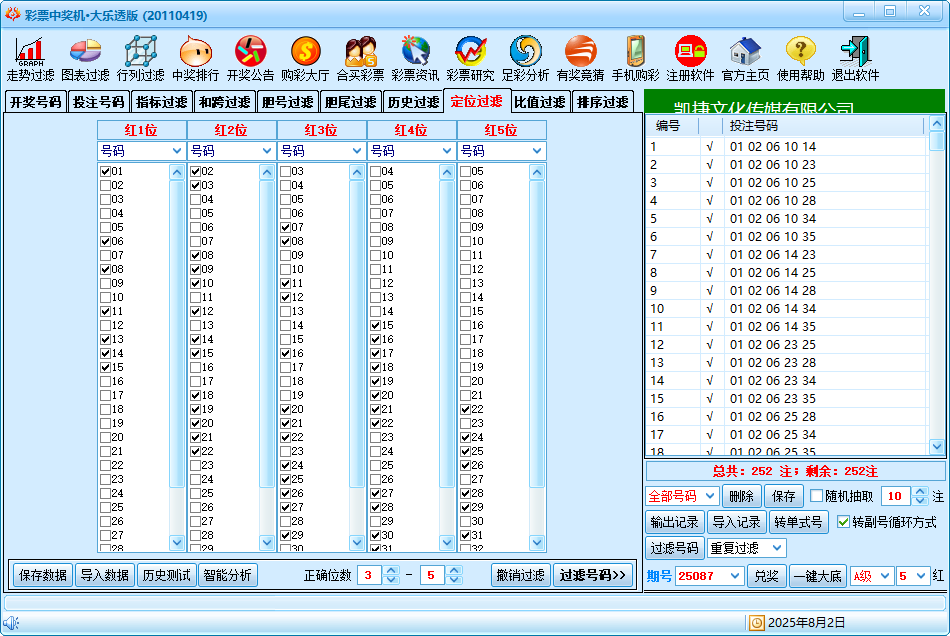The image size is (950, 636).
Task: Click the 过滤号码>> button
Action: tap(592, 575)
